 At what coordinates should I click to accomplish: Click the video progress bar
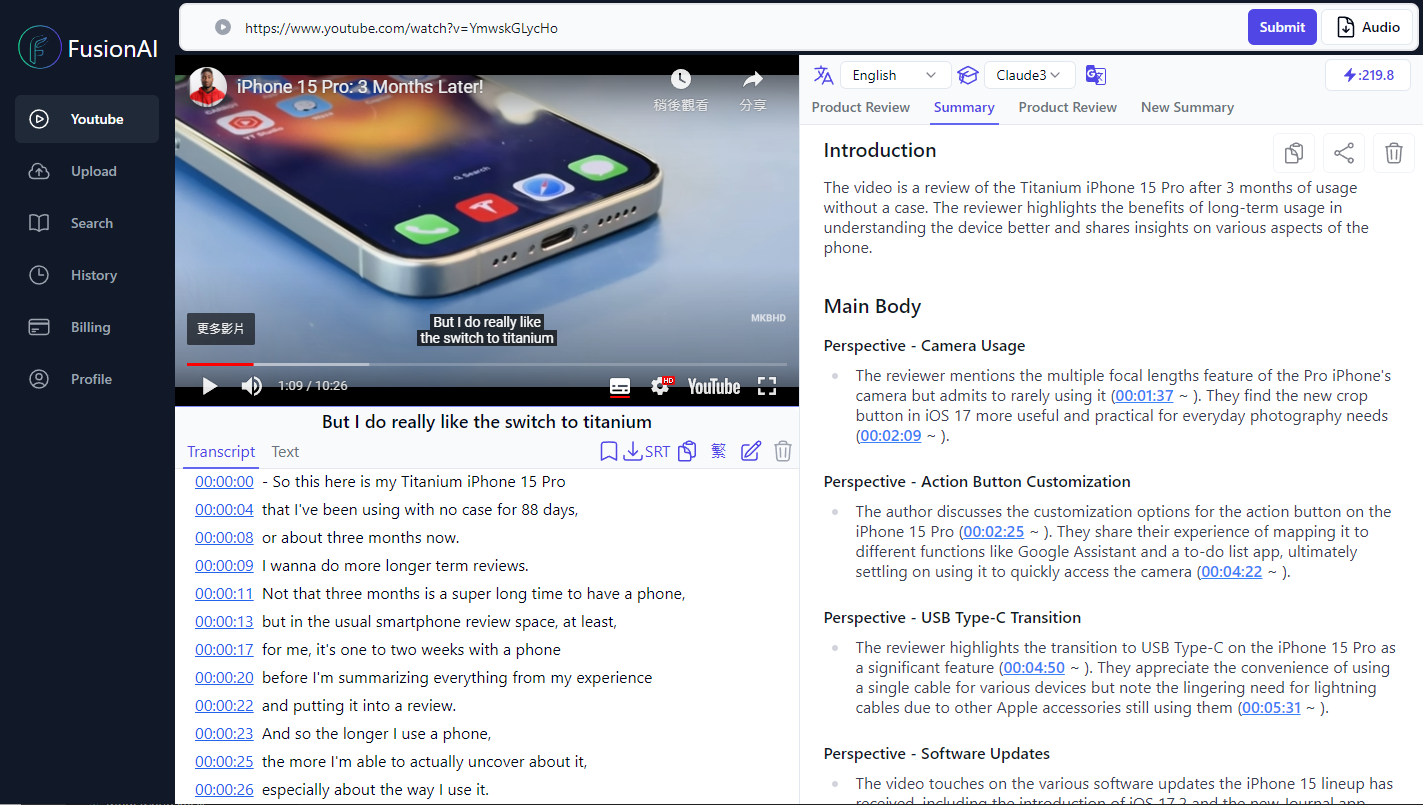(487, 364)
